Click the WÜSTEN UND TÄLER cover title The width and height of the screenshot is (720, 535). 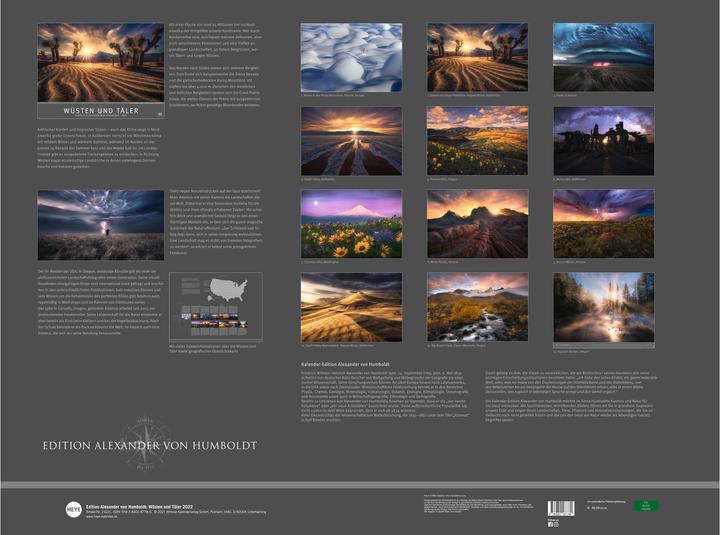point(101,111)
